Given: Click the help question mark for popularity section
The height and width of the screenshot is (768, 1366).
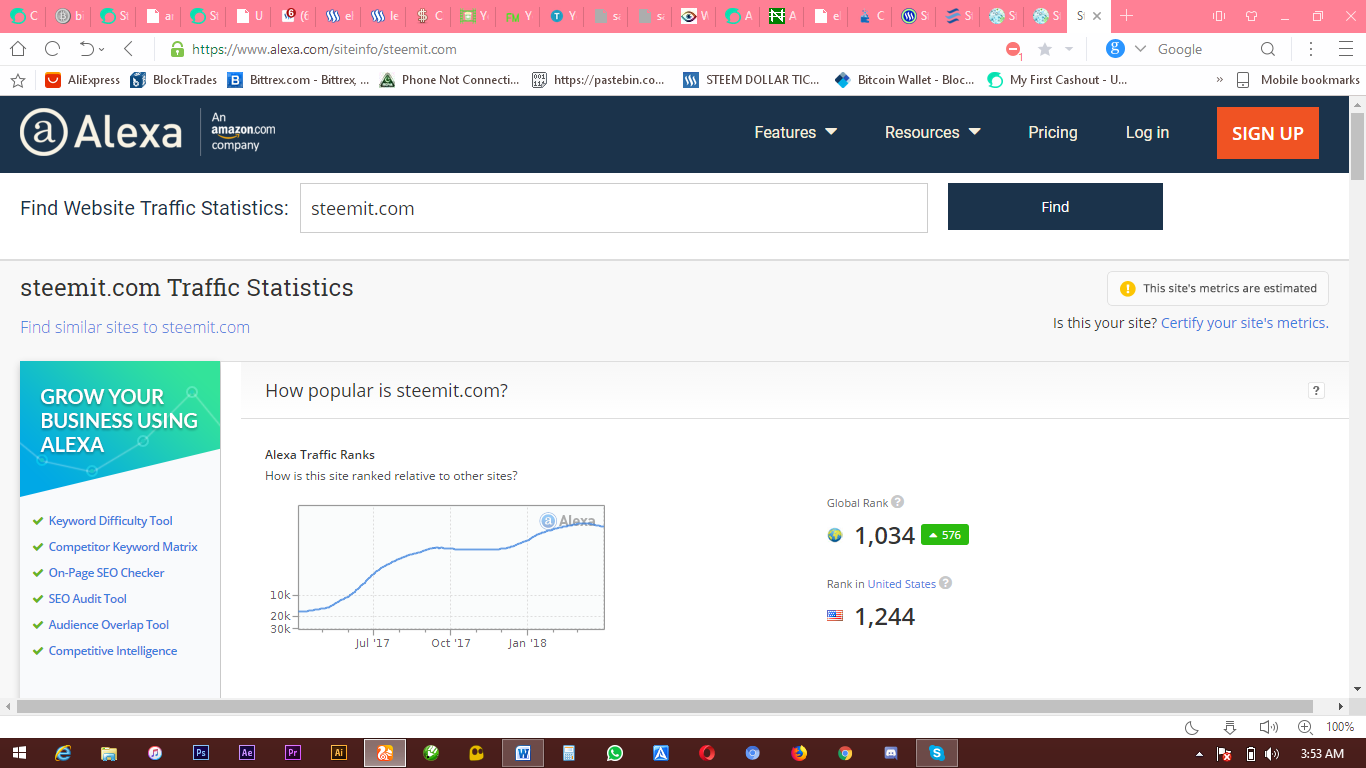Looking at the screenshot, I should pyautogui.click(x=1316, y=391).
